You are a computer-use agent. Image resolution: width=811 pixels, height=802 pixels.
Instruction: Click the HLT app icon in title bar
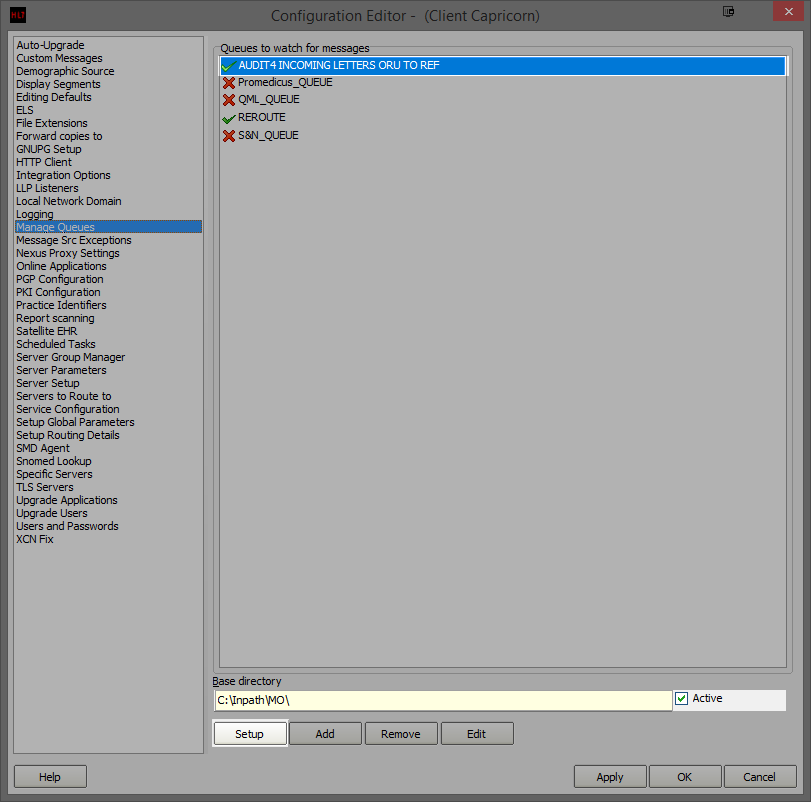[x=18, y=15]
